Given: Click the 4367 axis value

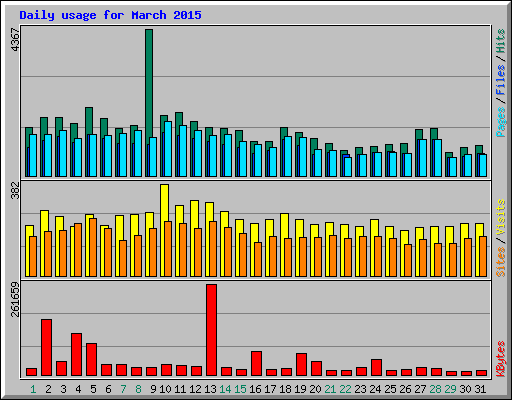Looking at the screenshot, I should [x=15, y=40].
